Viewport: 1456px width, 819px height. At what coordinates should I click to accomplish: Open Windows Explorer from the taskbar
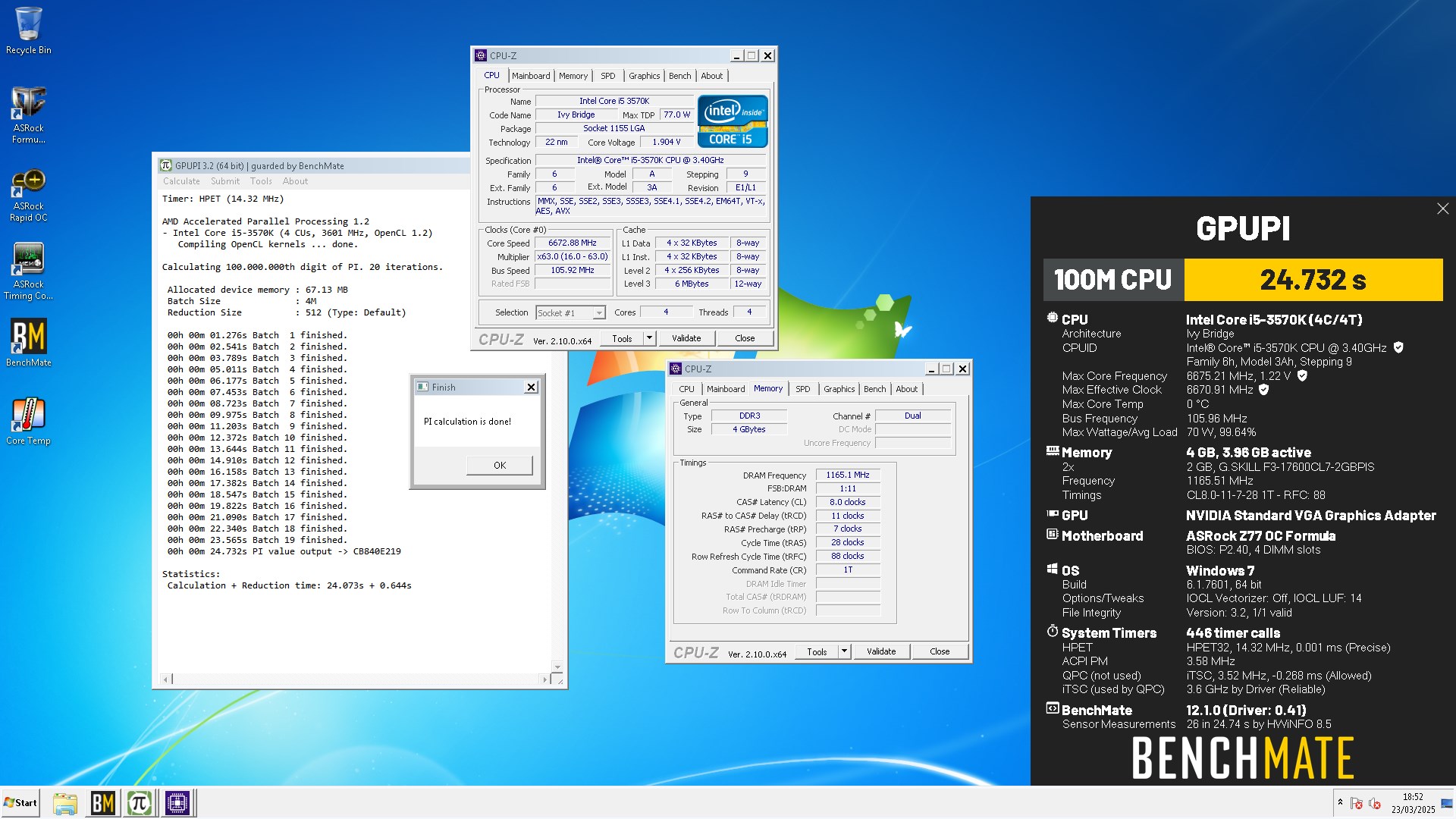pyautogui.click(x=65, y=803)
